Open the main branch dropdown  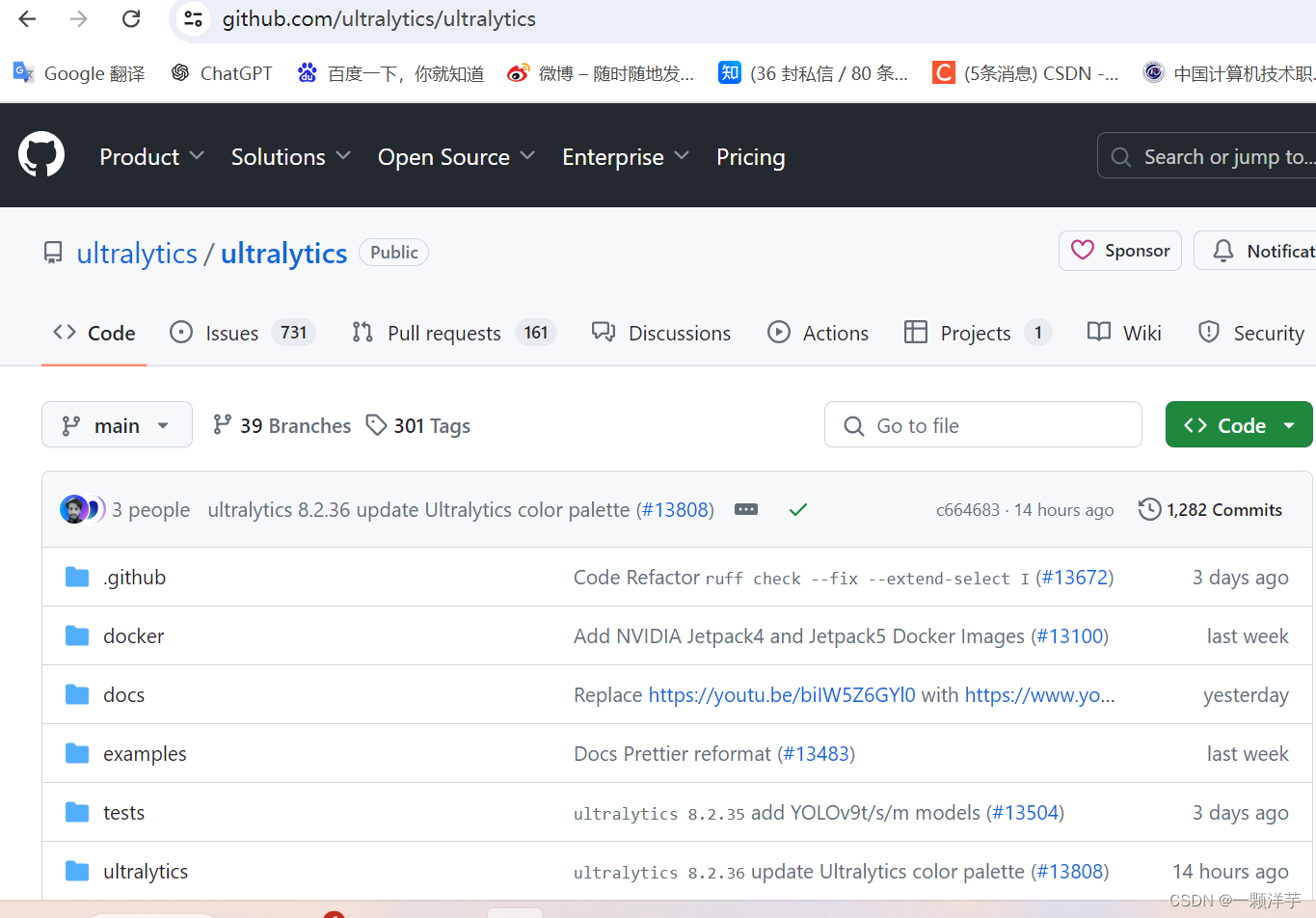tap(117, 425)
